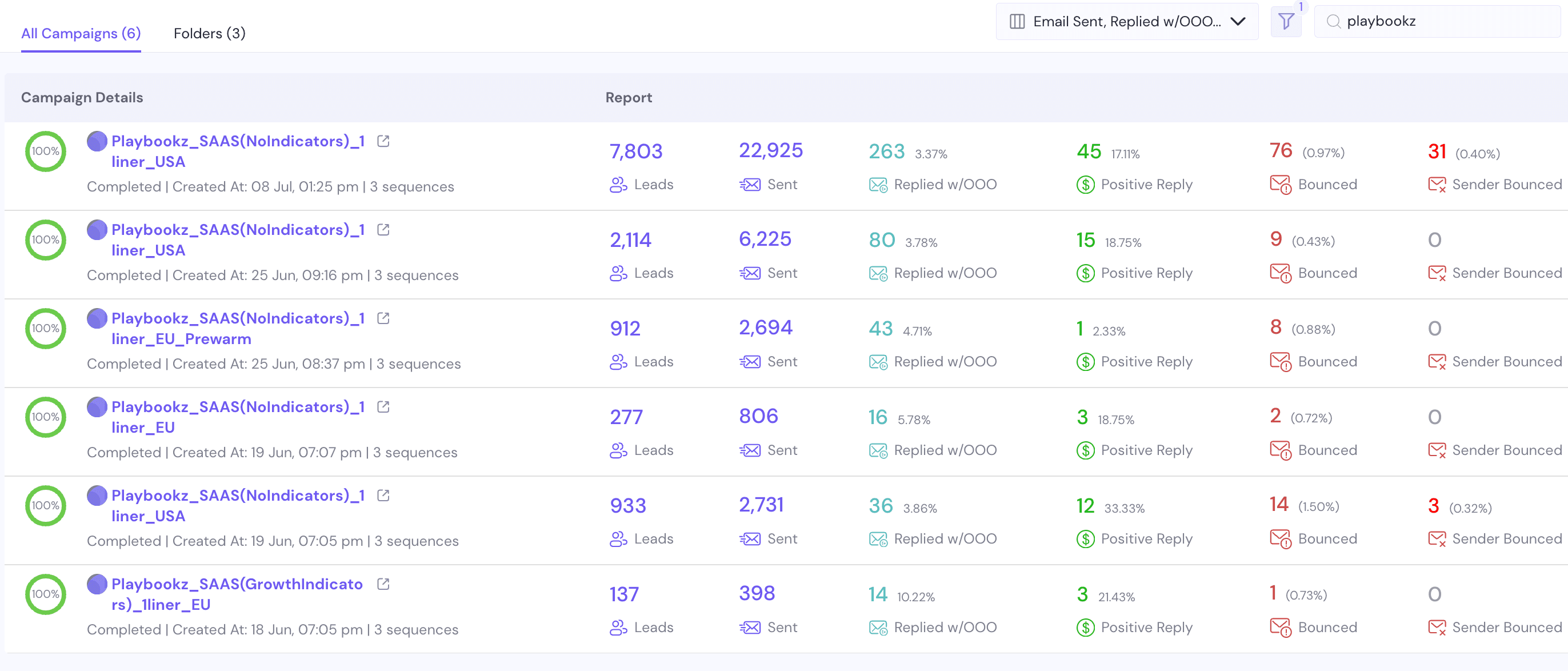Image resolution: width=1568 pixels, height=671 pixels.
Task: Click the Replied w/OOO icon on the second campaign
Action: [877, 273]
